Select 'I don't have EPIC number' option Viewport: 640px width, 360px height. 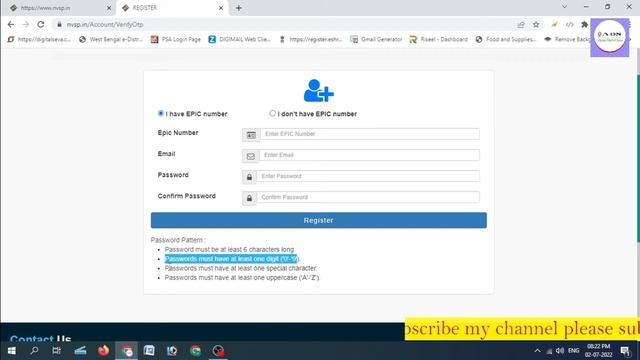(x=272, y=113)
